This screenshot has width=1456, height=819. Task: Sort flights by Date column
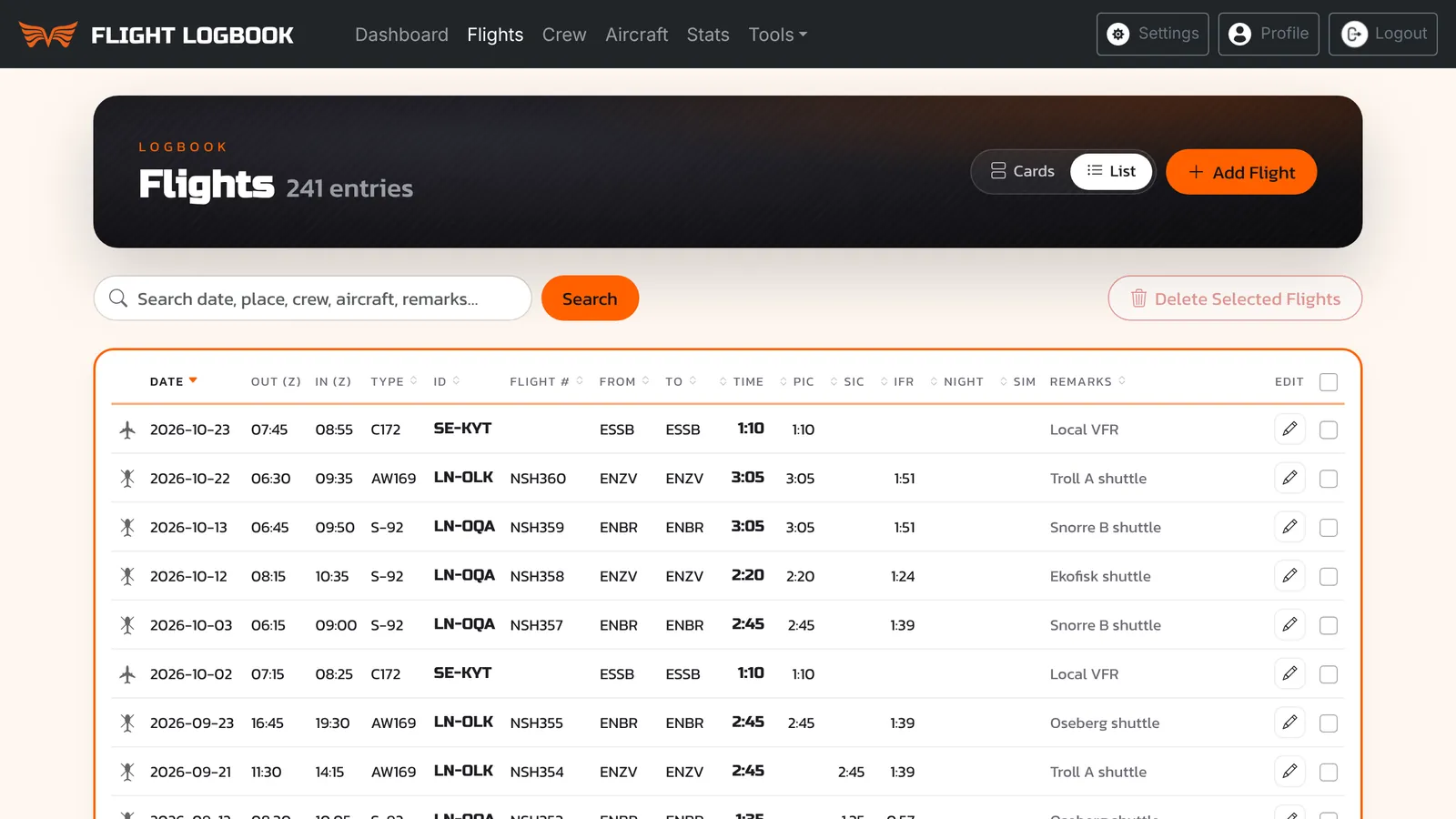[174, 381]
